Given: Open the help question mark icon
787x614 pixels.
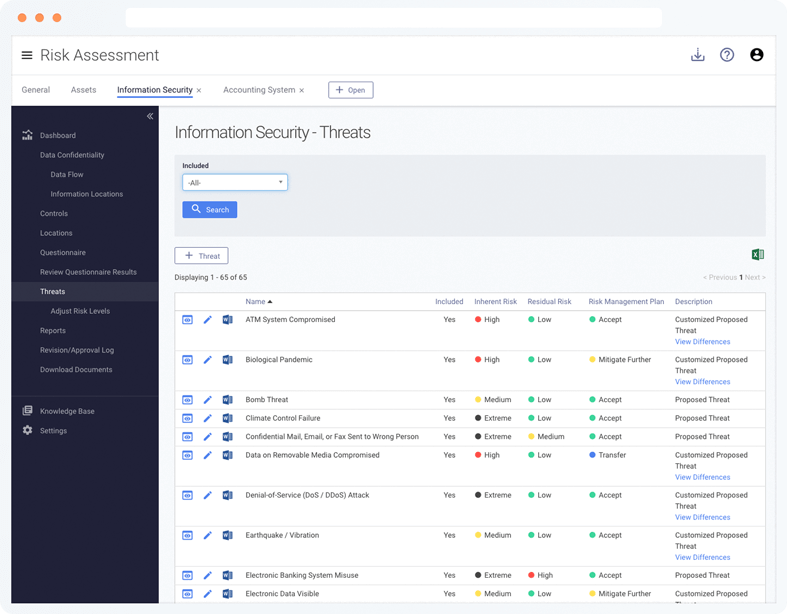Looking at the screenshot, I should 727,55.
